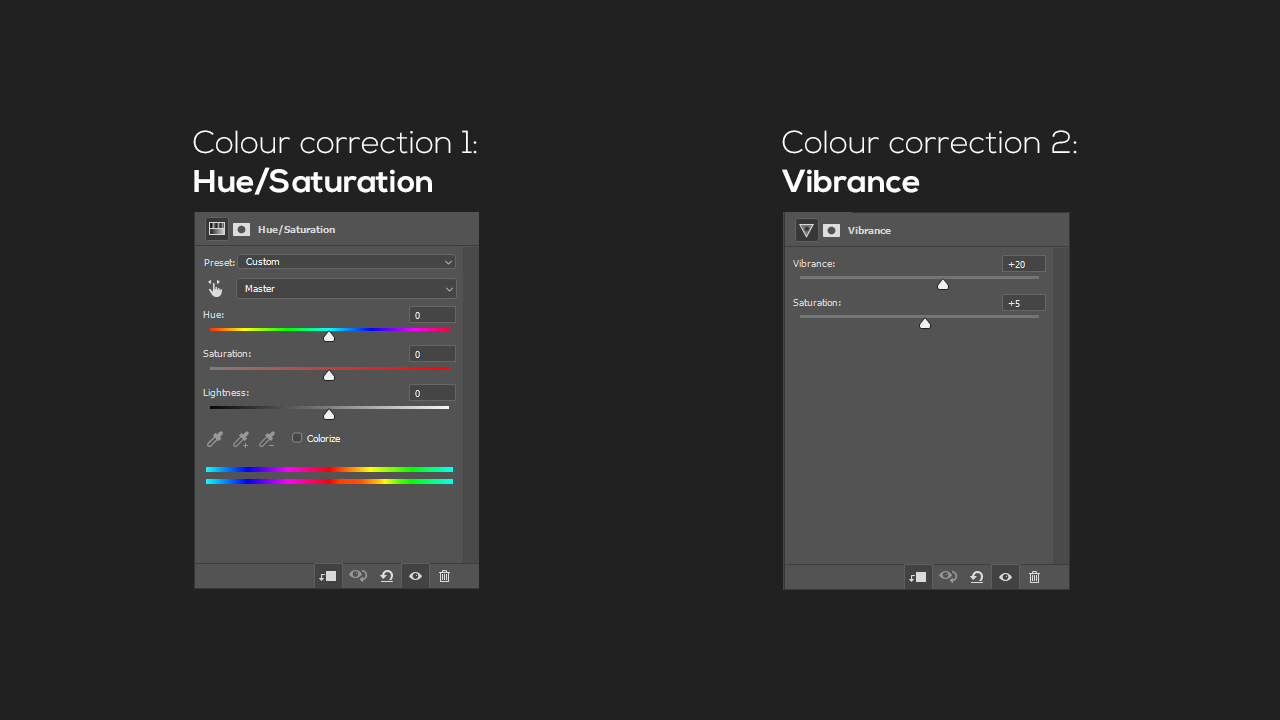Click the Lightness slider handle
Image resolution: width=1280 pixels, height=720 pixels.
(329, 414)
